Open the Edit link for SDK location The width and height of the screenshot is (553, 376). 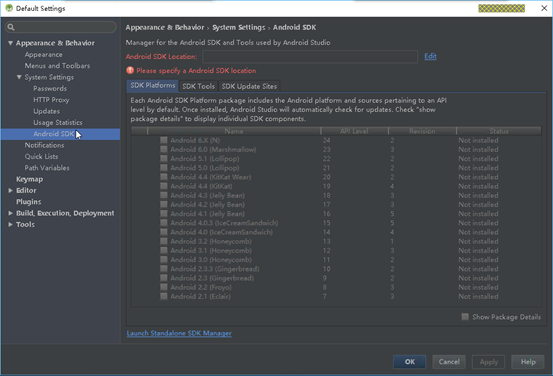tap(430, 56)
